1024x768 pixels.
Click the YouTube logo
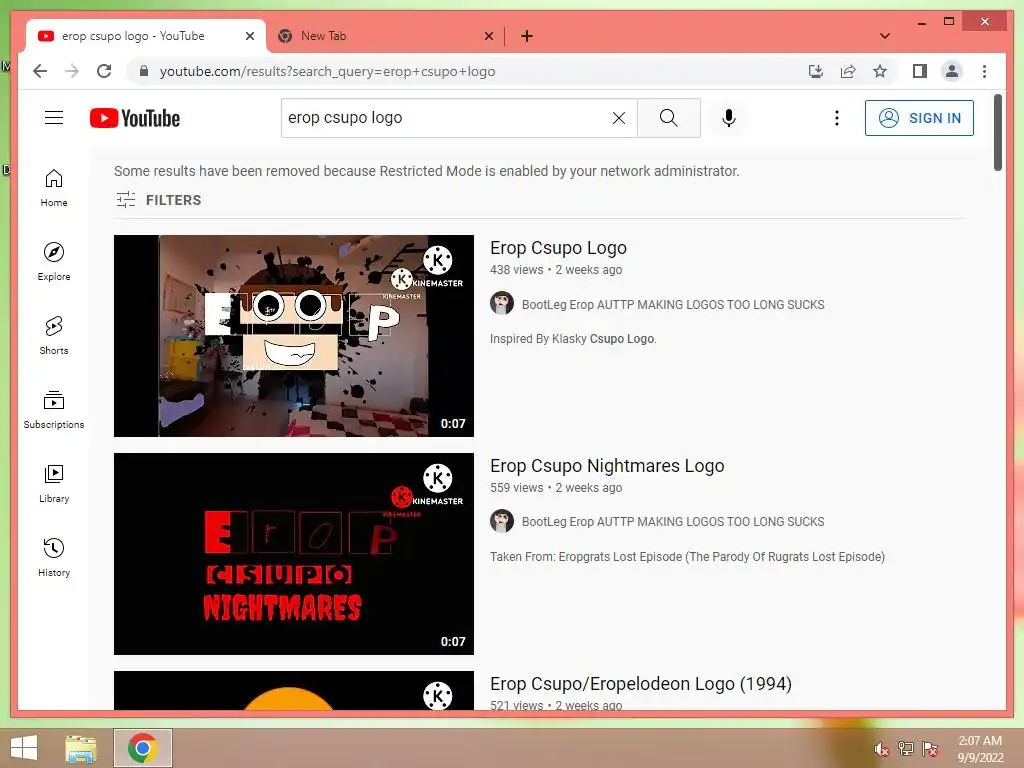click(135, 118)
